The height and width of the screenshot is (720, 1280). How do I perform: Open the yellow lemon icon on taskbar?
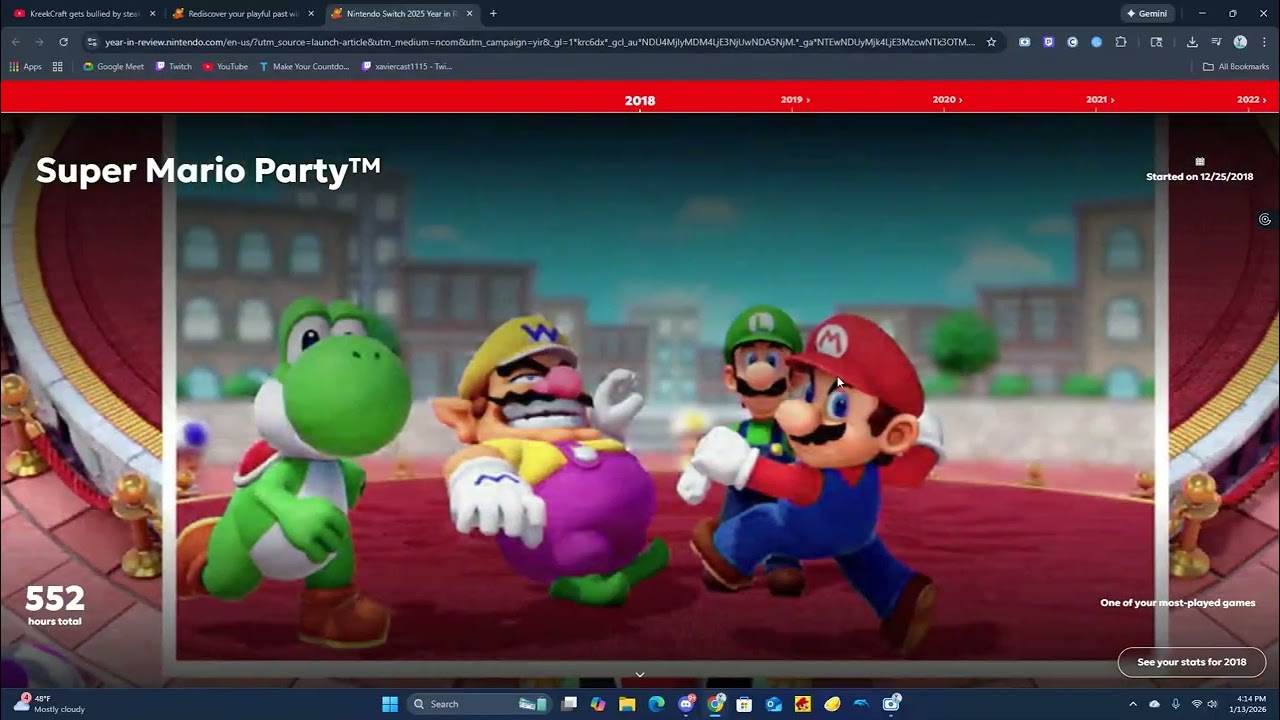832,704
